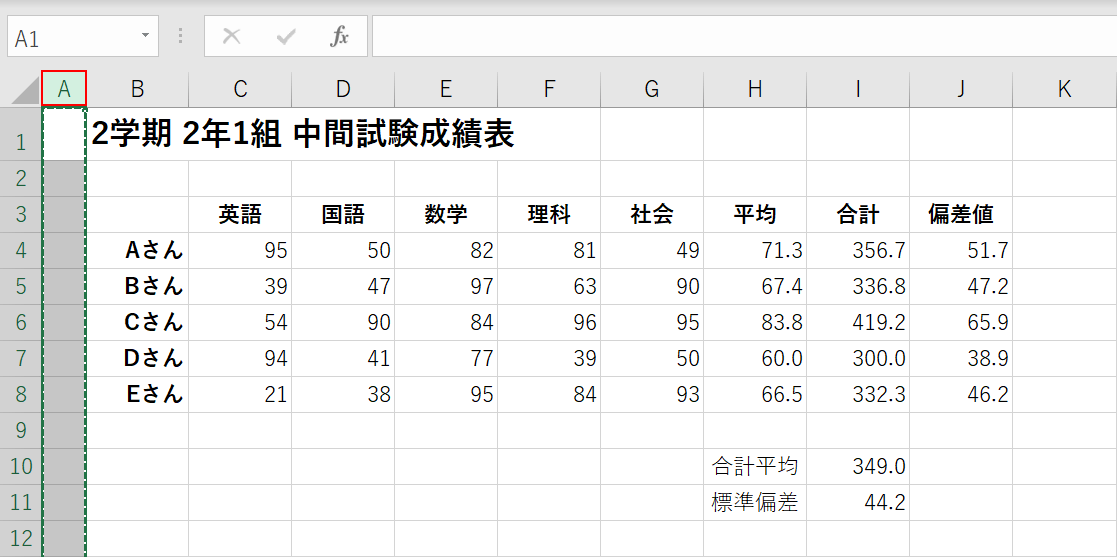The image size is (1117, 557).
Task: Click Bさん's average cell 67.4
Action: pyautogui.click(x=755, y=286)
